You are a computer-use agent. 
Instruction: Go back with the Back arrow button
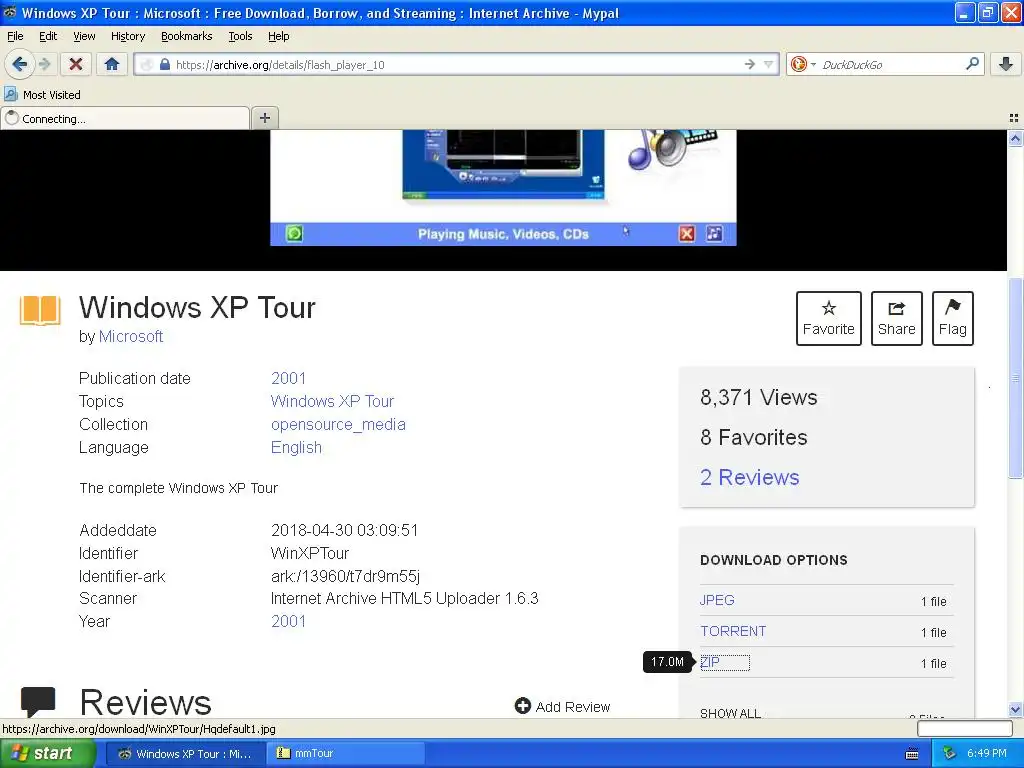point(20,64)
